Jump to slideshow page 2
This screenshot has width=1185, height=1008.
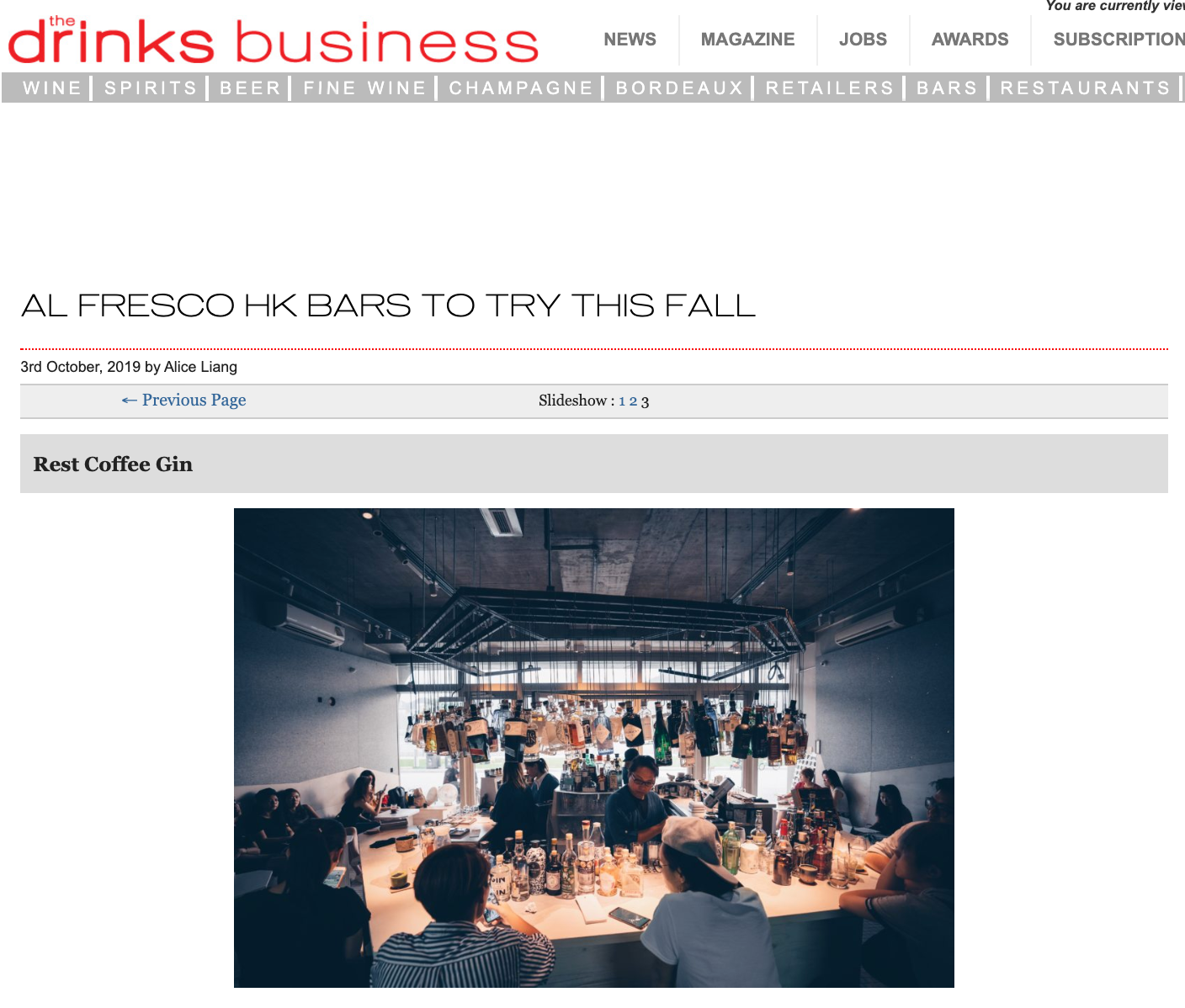pos(633,401)
